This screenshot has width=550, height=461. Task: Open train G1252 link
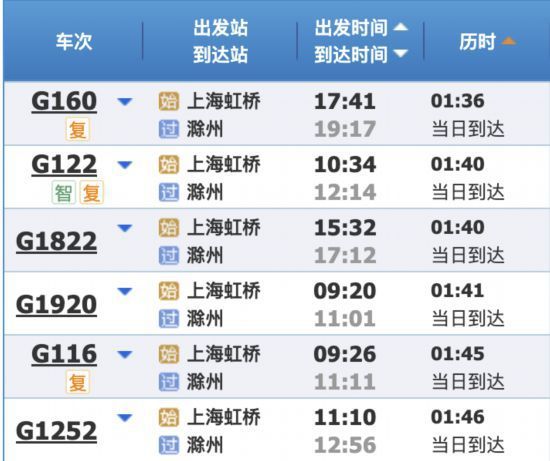[56, 431]
